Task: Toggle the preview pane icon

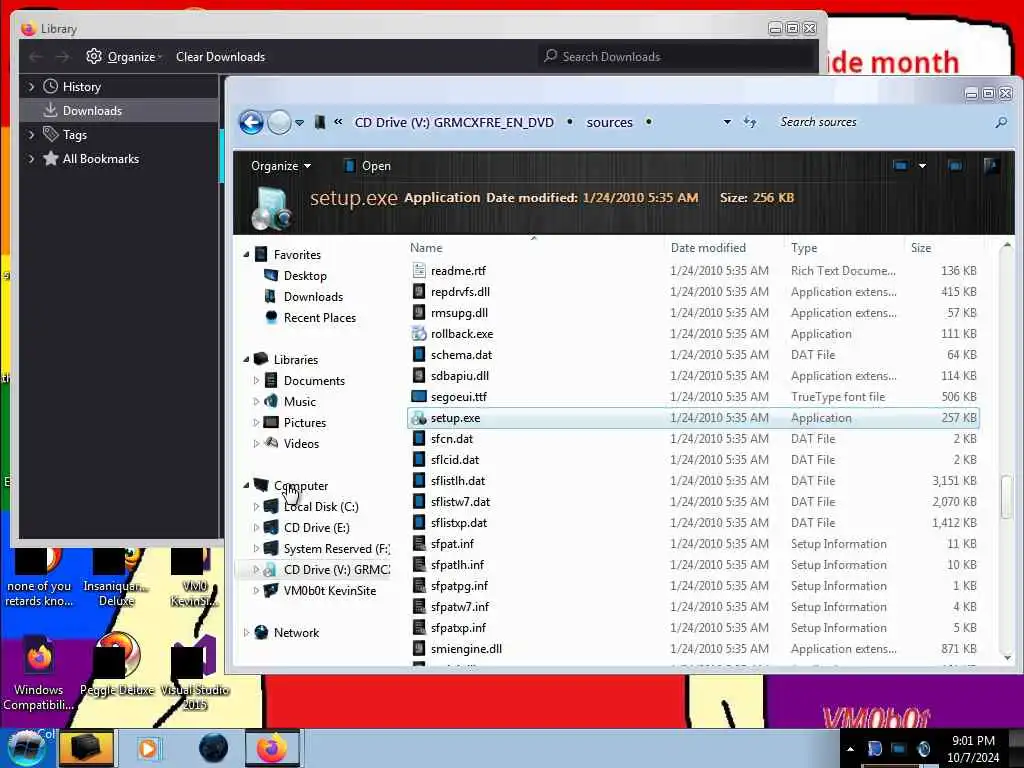Action: [955, 166]
